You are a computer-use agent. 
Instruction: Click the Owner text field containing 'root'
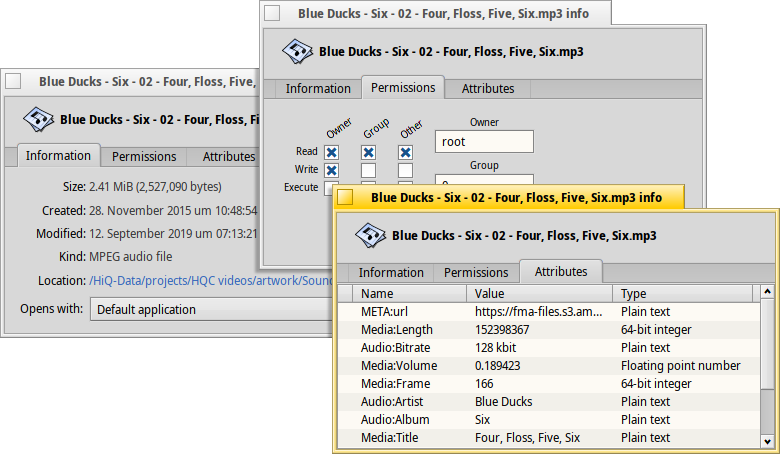pos(484,142)
